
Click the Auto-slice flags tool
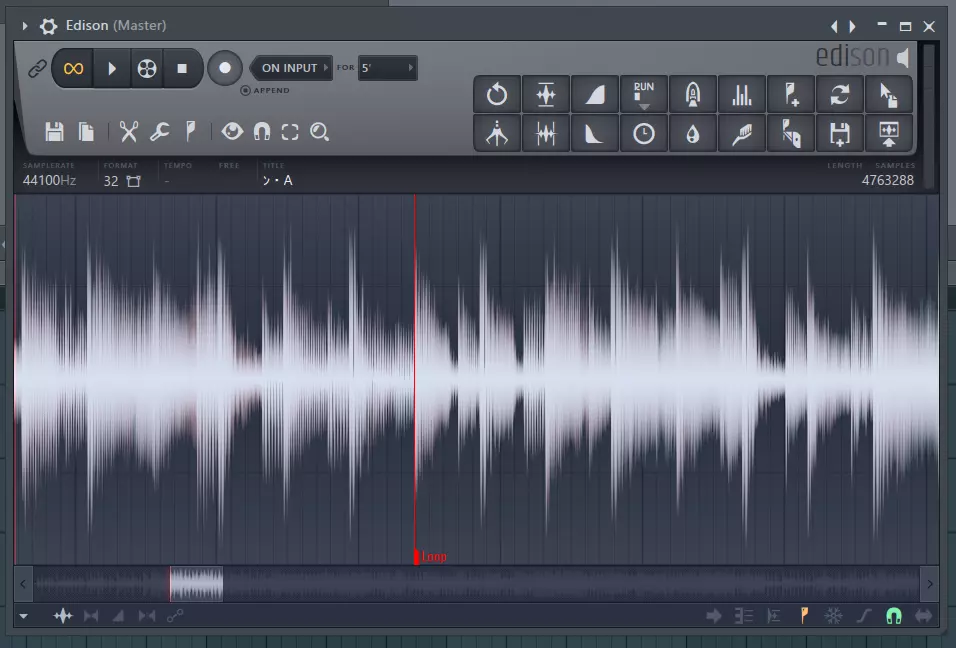point(791,134)
